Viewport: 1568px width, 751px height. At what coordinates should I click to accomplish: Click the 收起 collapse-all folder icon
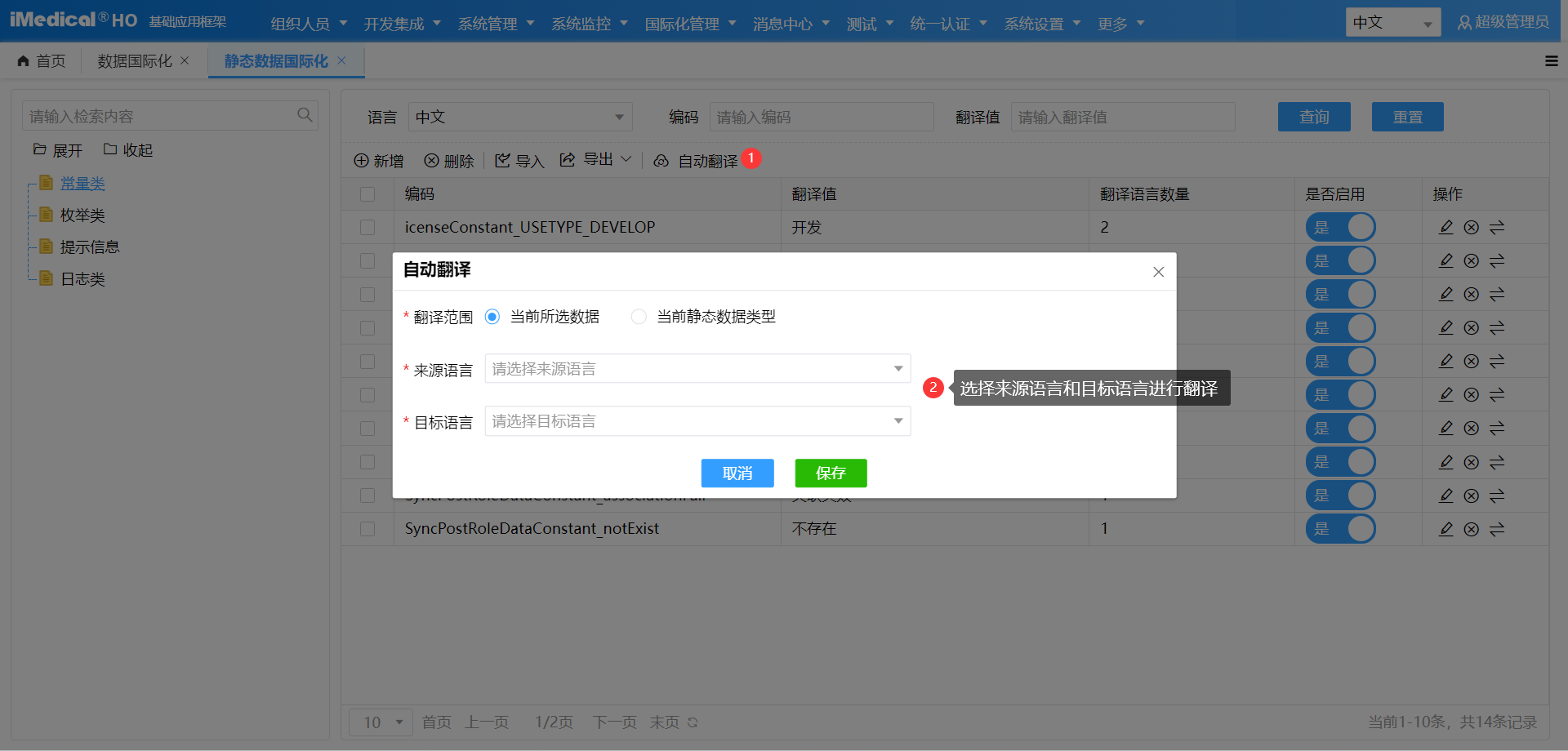[x=110, y=149]
